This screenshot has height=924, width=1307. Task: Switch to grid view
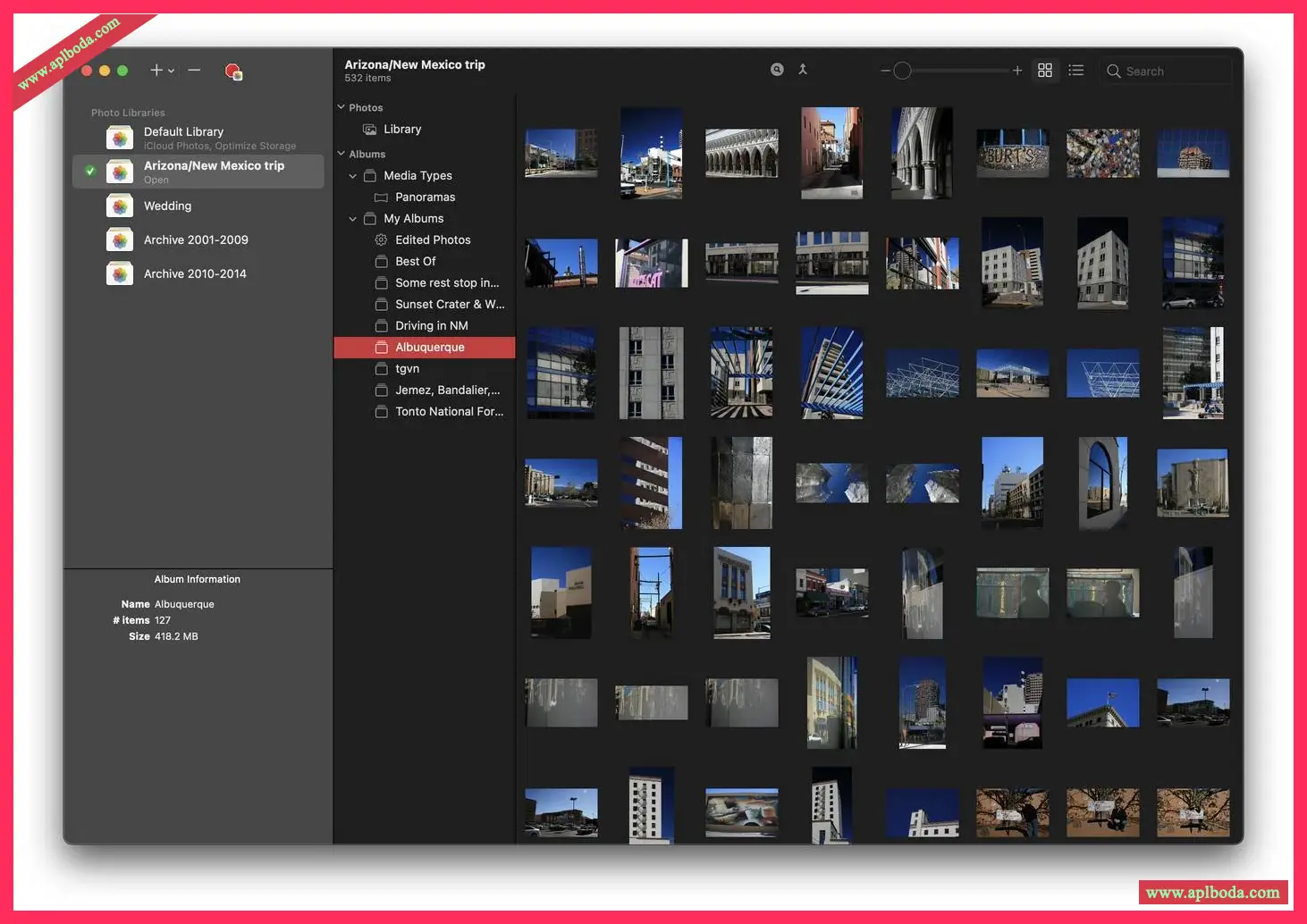coord(1044,71)
